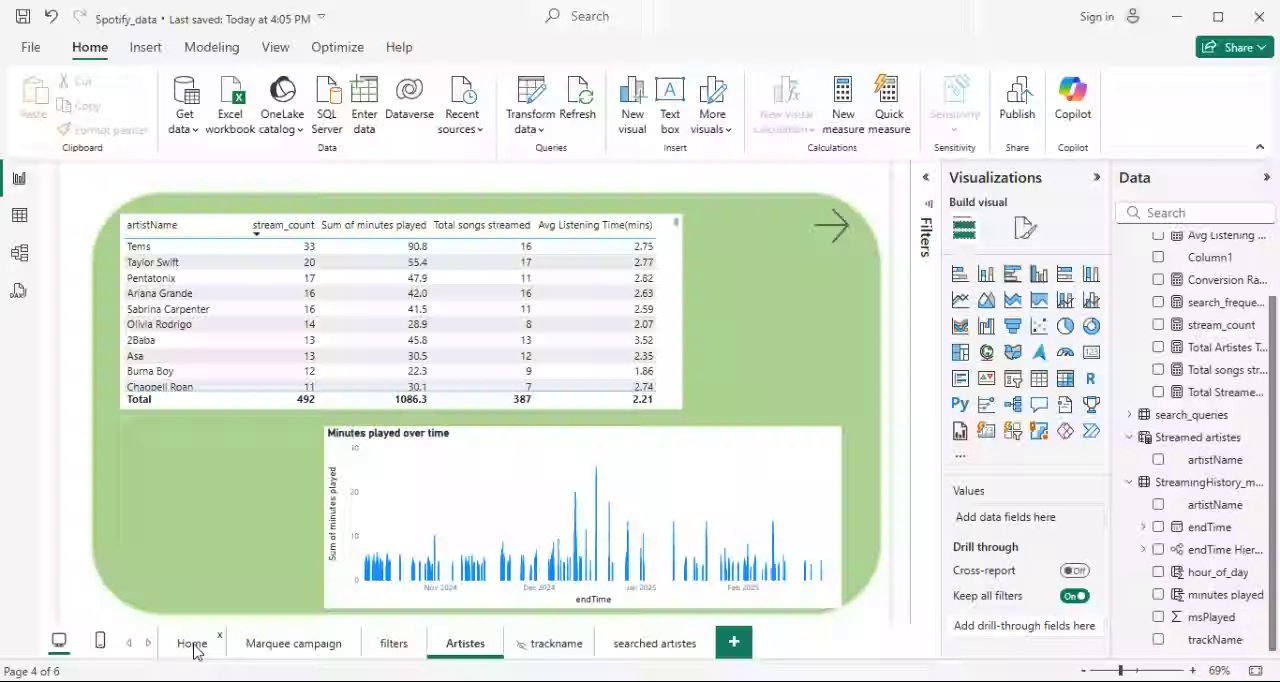Toggle Keep all filters switch

click(x=1075, y=596)
